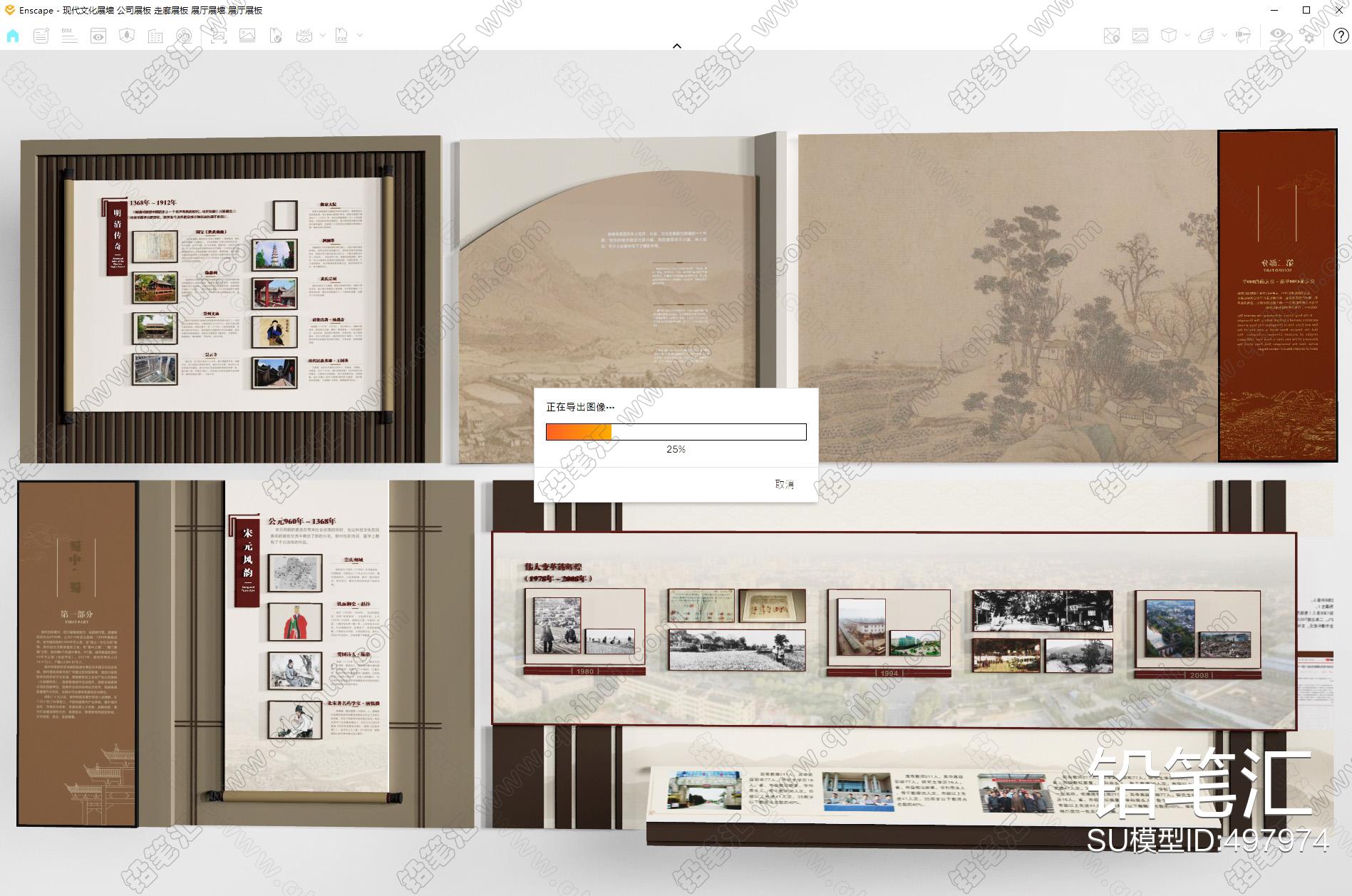Click the screenshot capture icon
Viewport: 1352px width, 896px height.
coord(219,36)
